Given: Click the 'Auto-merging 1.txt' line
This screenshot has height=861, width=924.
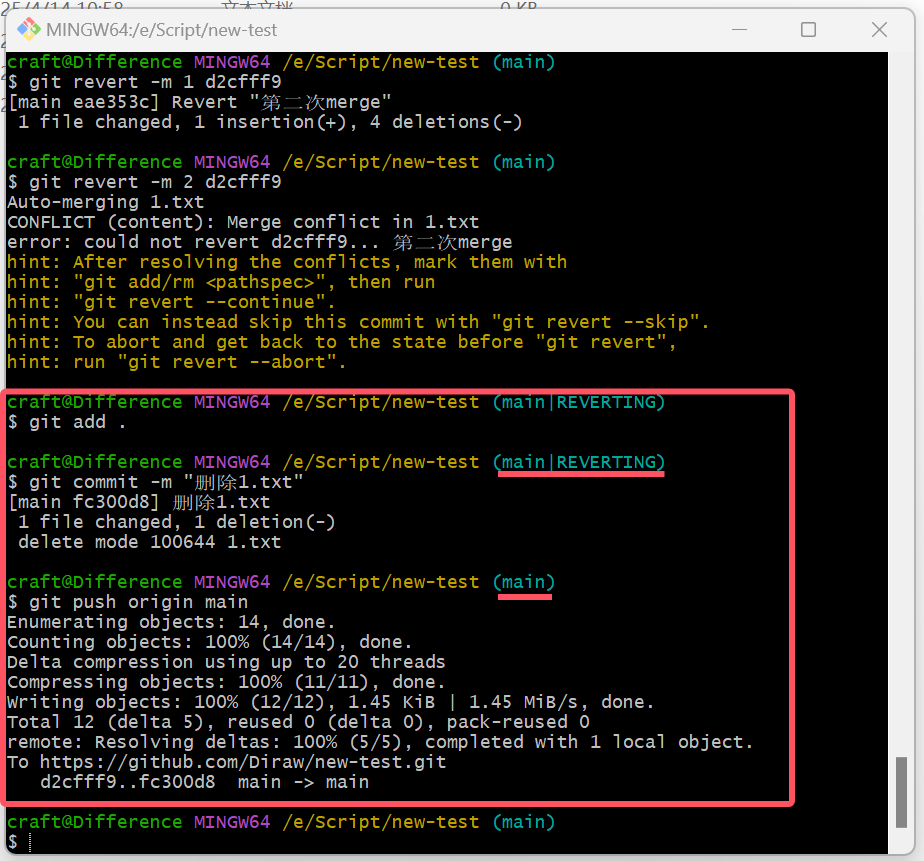Looking at the screenshot, I should [105, 202].
